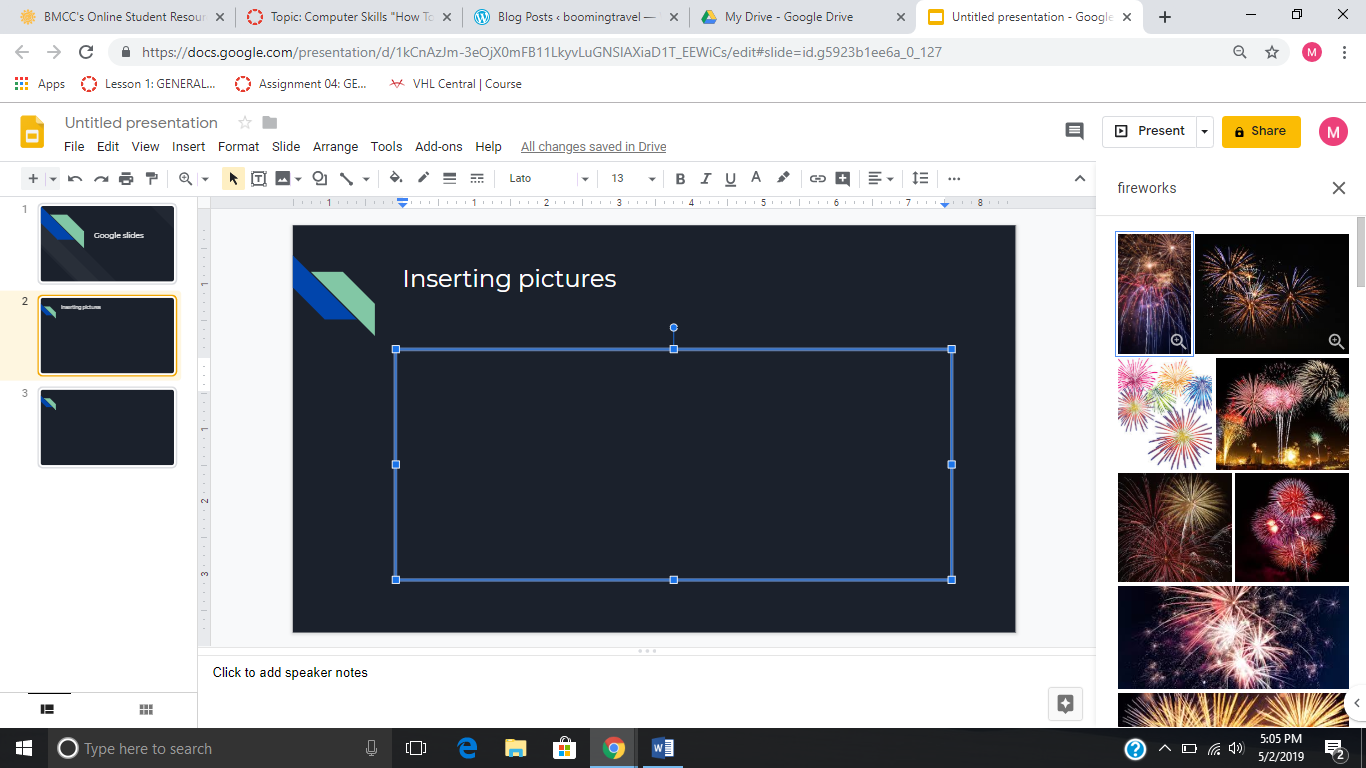Click the yellow Share button
The width and height of the screenshot is (1366, 768).
[1260, 131]
